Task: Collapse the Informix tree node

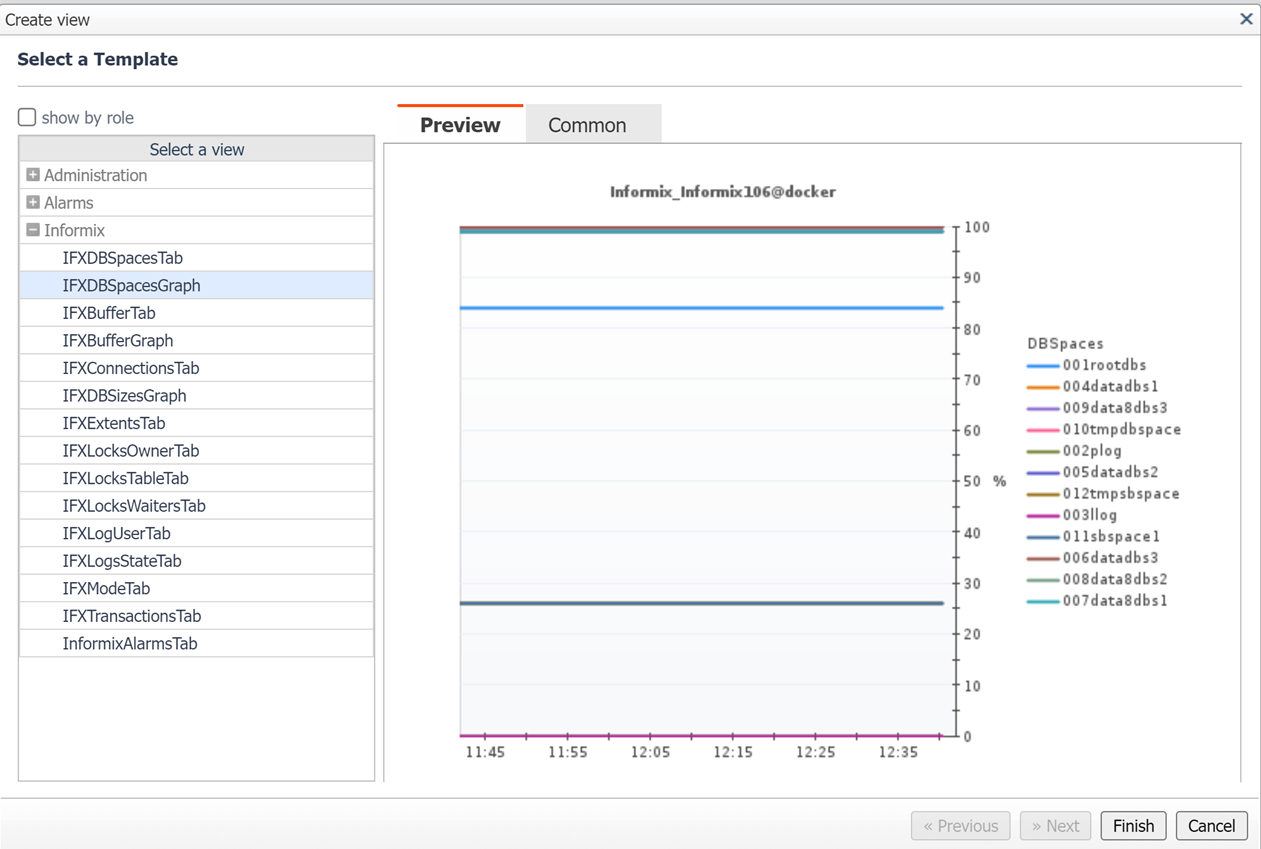Action: (x=33, y=230)
